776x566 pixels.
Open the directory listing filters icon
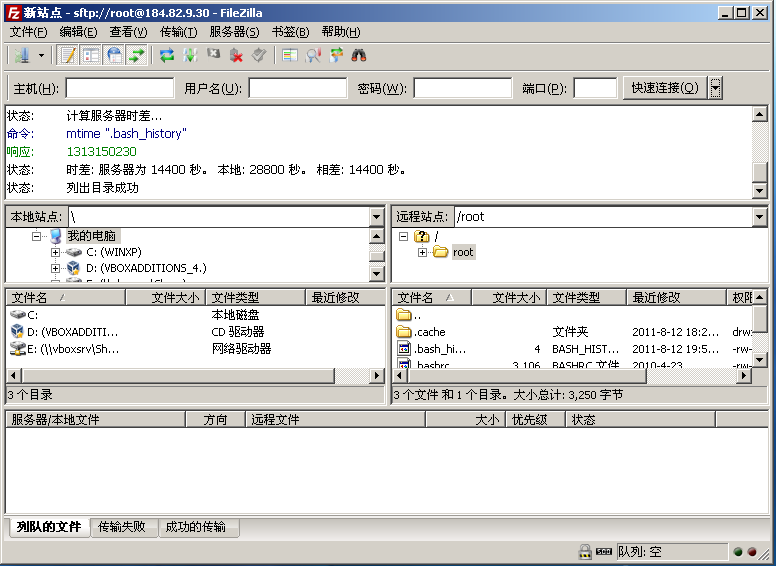tap(290, 55)
